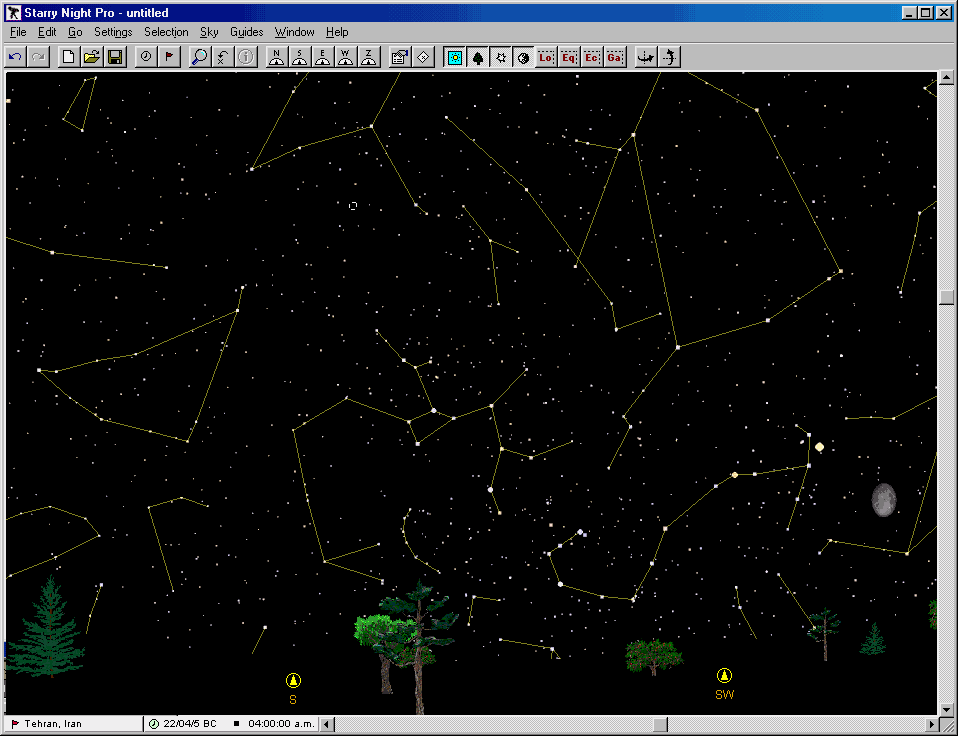Viewport: 958px width, 736px height.
Task: Save with the floppy disk icon
Action: point(115,57)
